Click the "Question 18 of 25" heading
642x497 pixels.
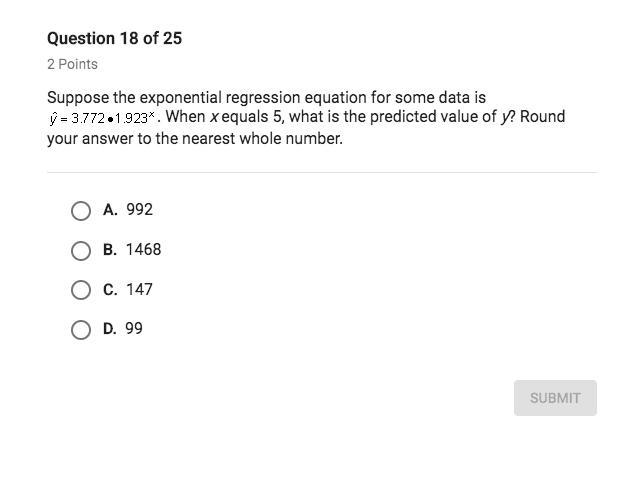point(114,38)
